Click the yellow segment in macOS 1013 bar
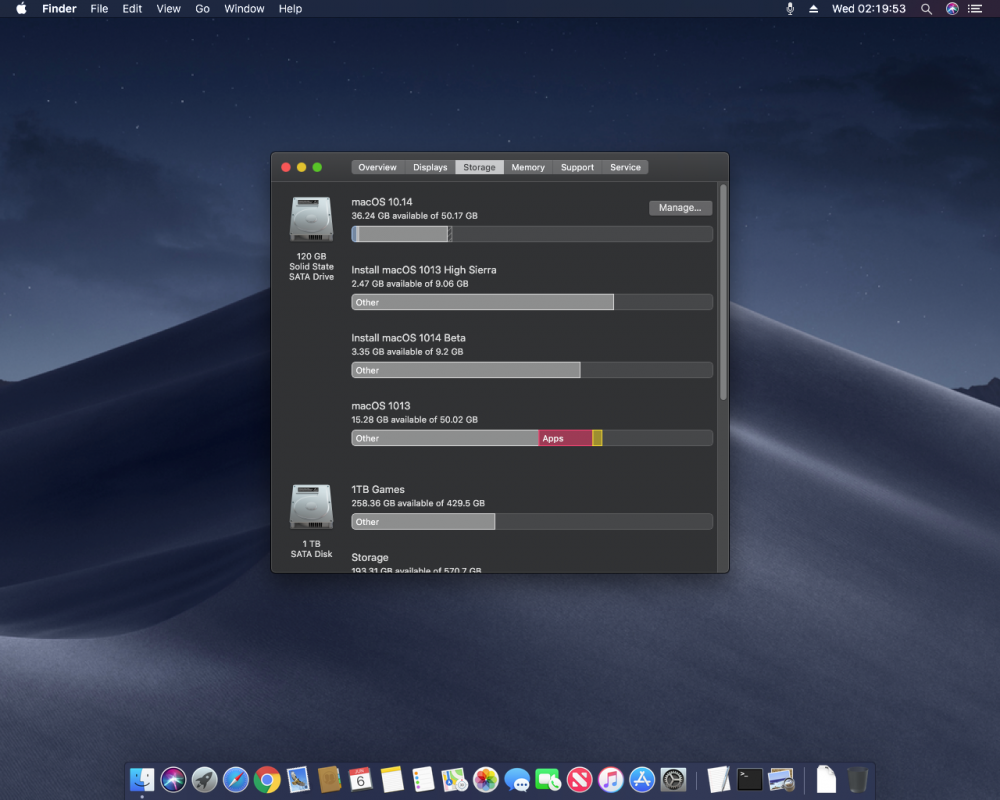Screen dimensions: 1000x800 click(597, 438)
